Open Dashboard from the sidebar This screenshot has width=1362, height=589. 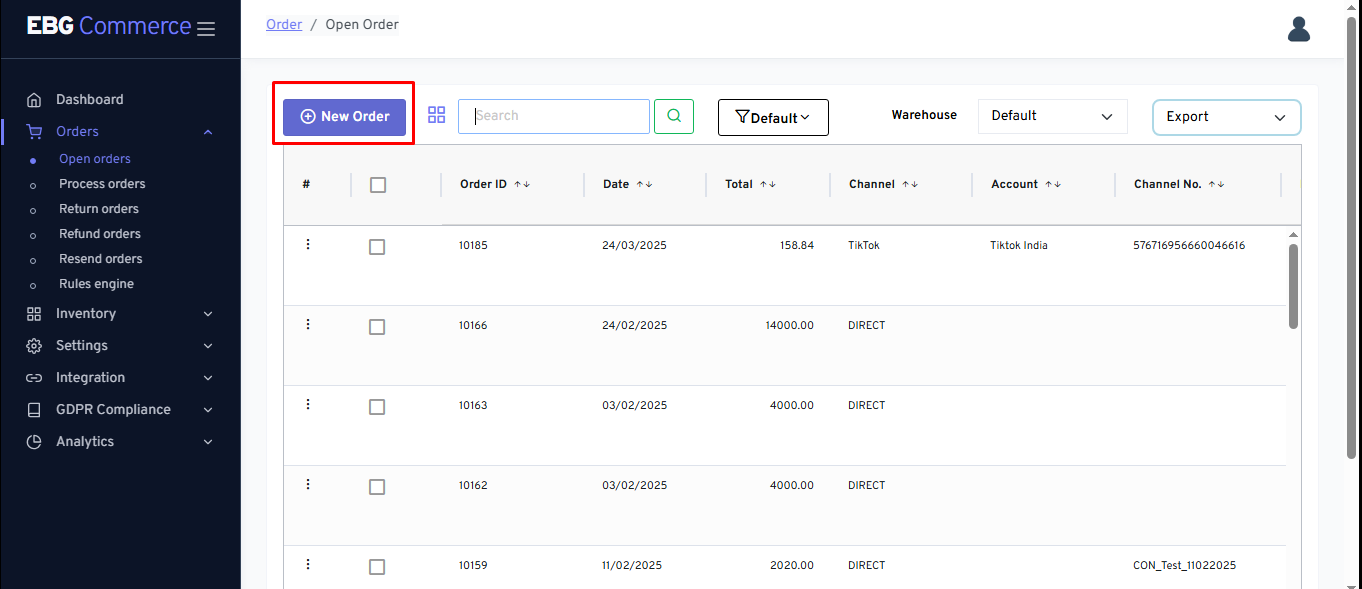tap(90, 100)
